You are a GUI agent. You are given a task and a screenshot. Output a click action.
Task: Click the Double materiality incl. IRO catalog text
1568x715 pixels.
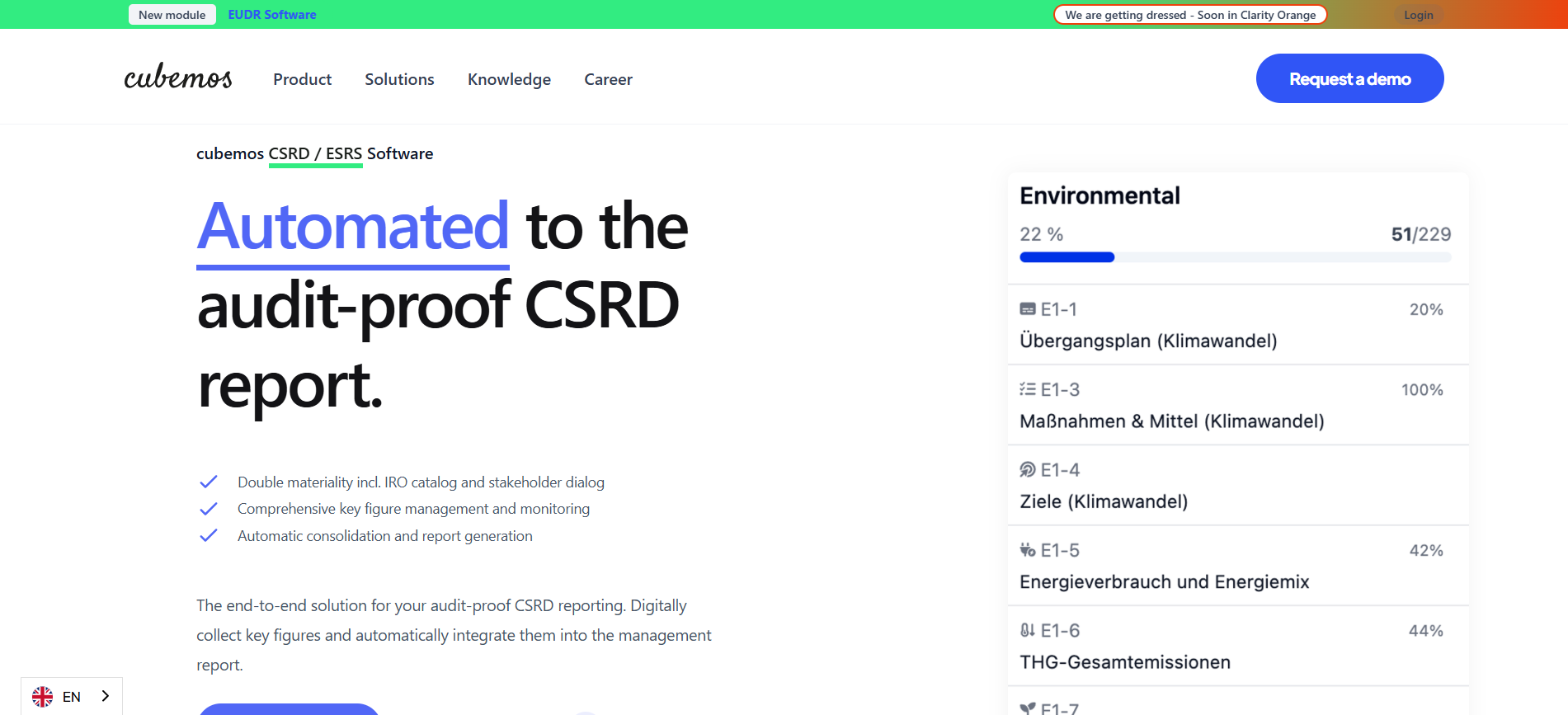click(421, 482)
